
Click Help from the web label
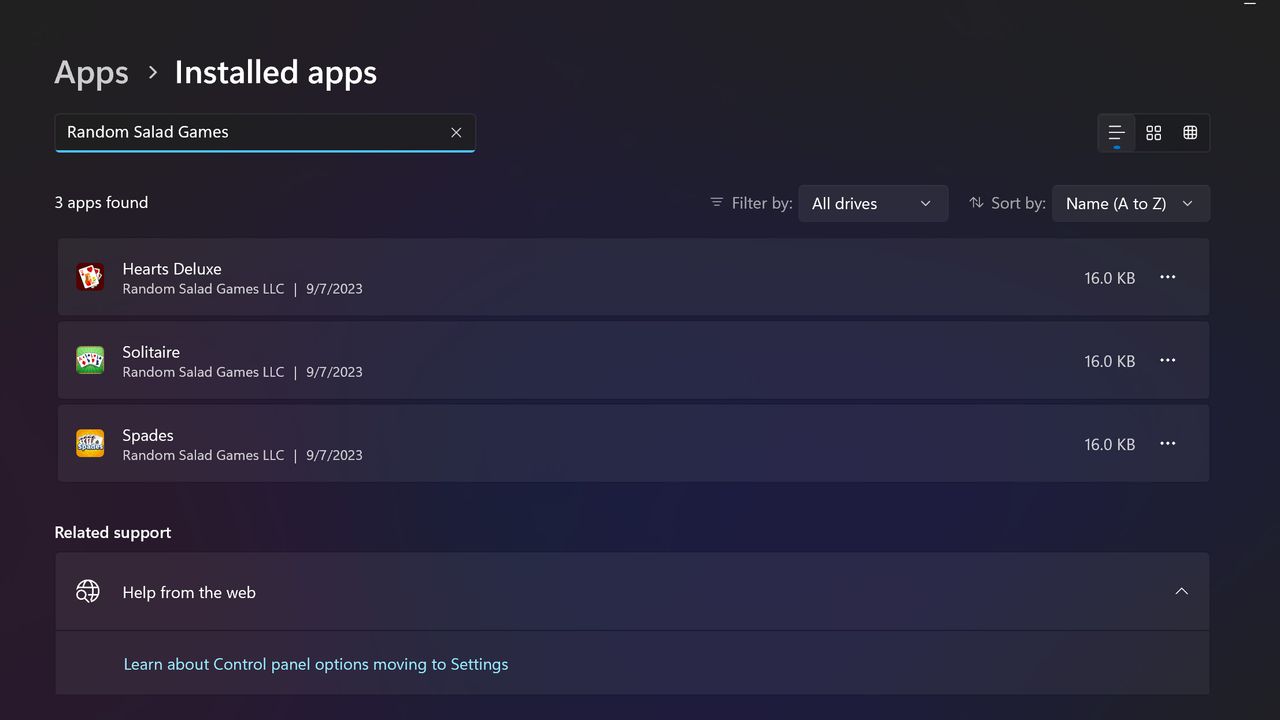[189, 592]
